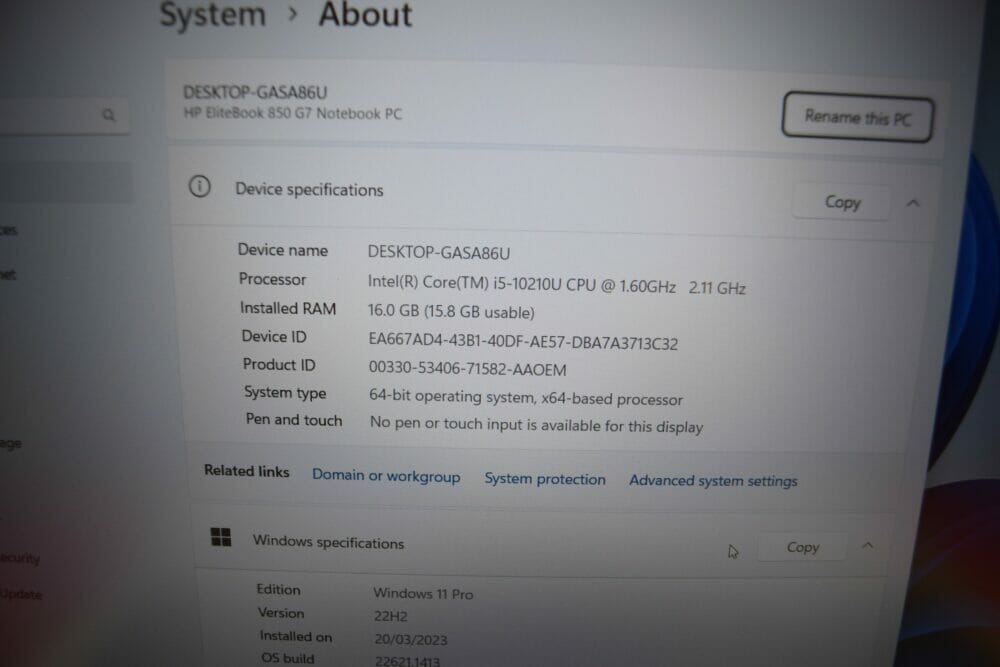Select the Installed RAM value 16.0 GB
Screen dimensions: 1000x667
[393, 311]
